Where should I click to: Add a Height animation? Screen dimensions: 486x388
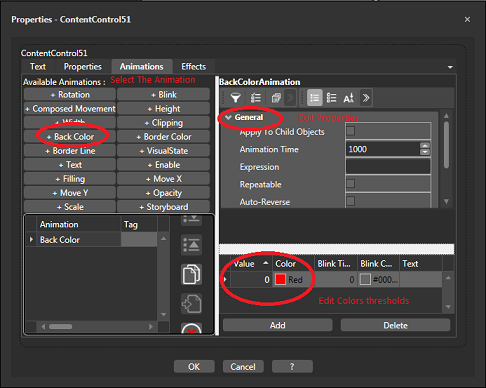coord(163,109)
